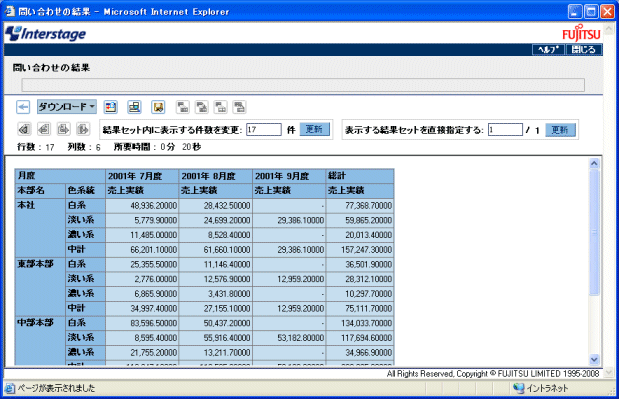Open the ダウンロード dropdown

tap(67, 107)
